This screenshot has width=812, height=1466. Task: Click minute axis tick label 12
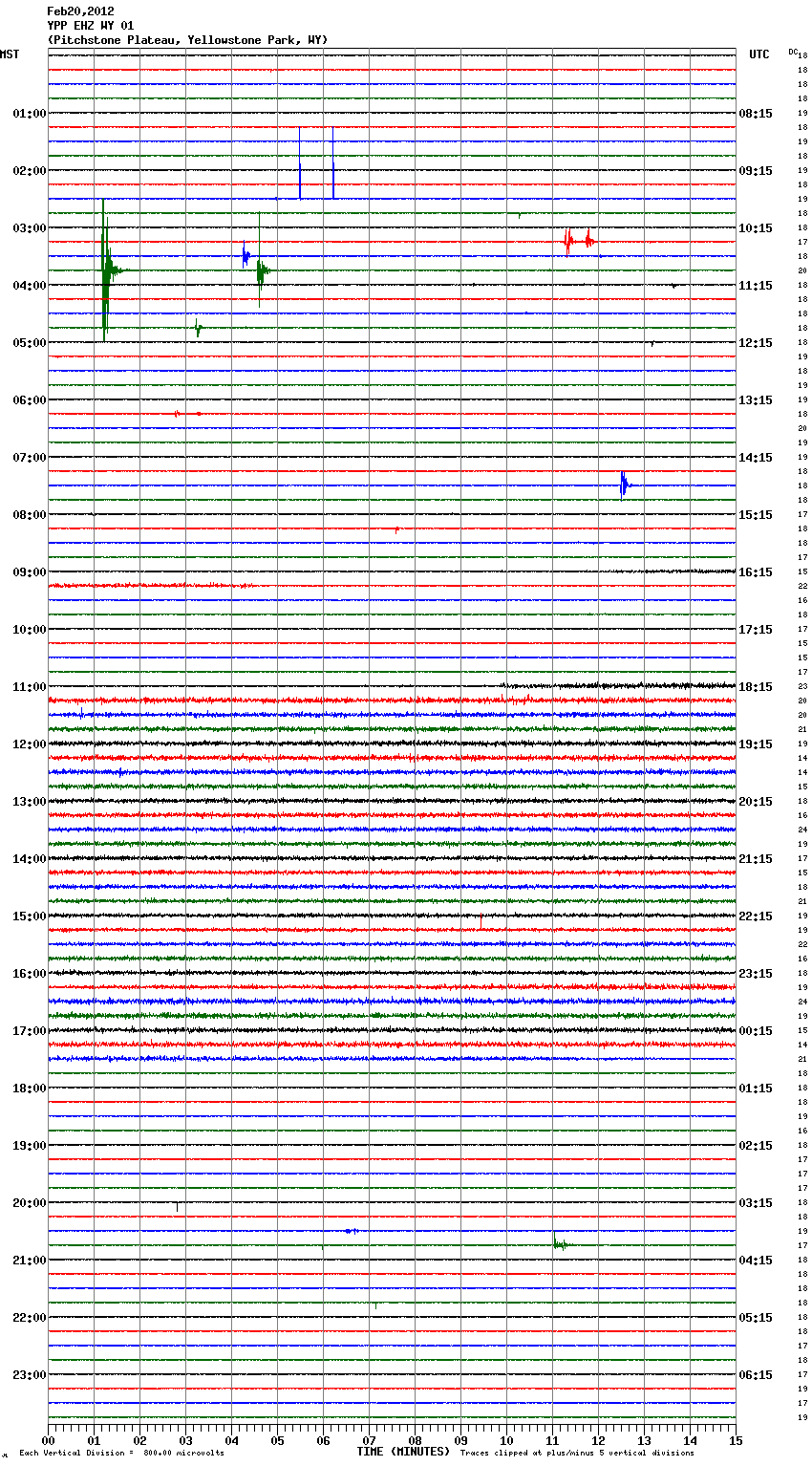pos(598,1440)
